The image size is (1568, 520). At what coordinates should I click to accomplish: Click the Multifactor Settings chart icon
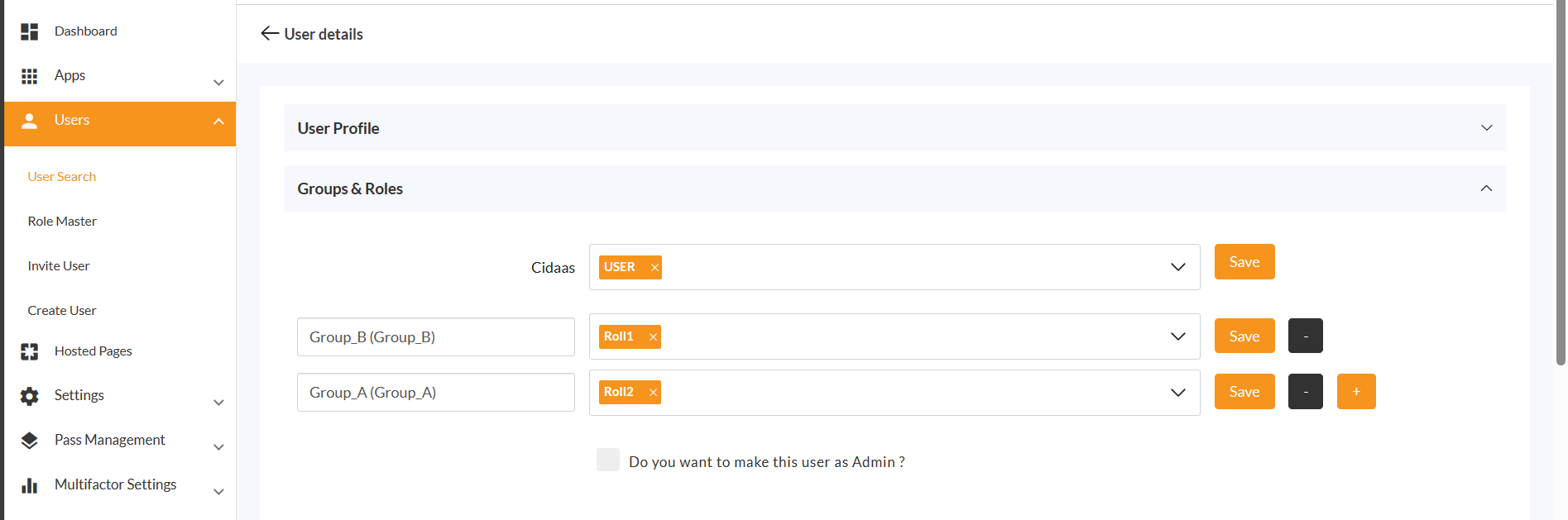tap(29, 484)
